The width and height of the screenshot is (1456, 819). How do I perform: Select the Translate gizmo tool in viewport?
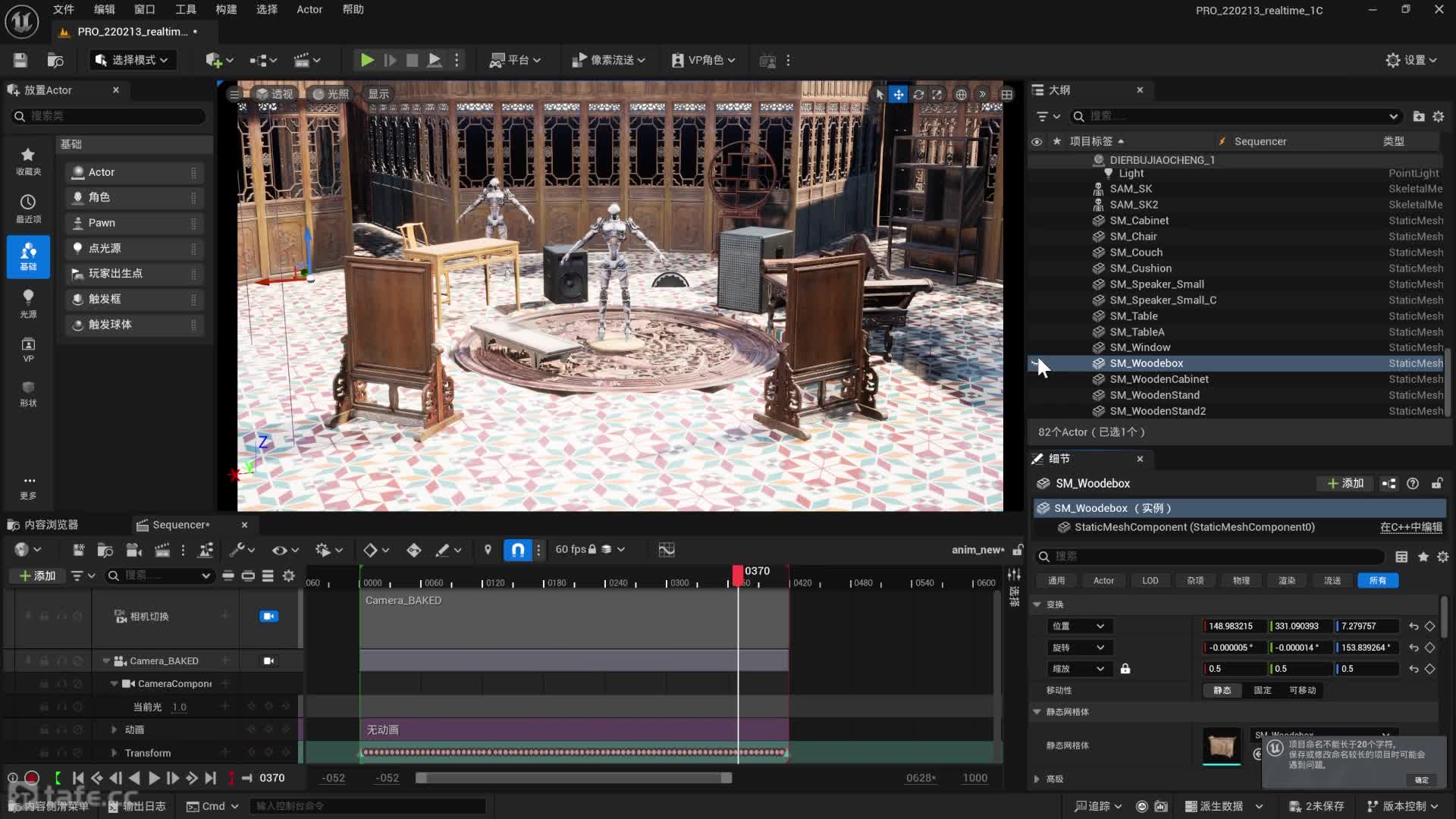(x=899, y=94)
